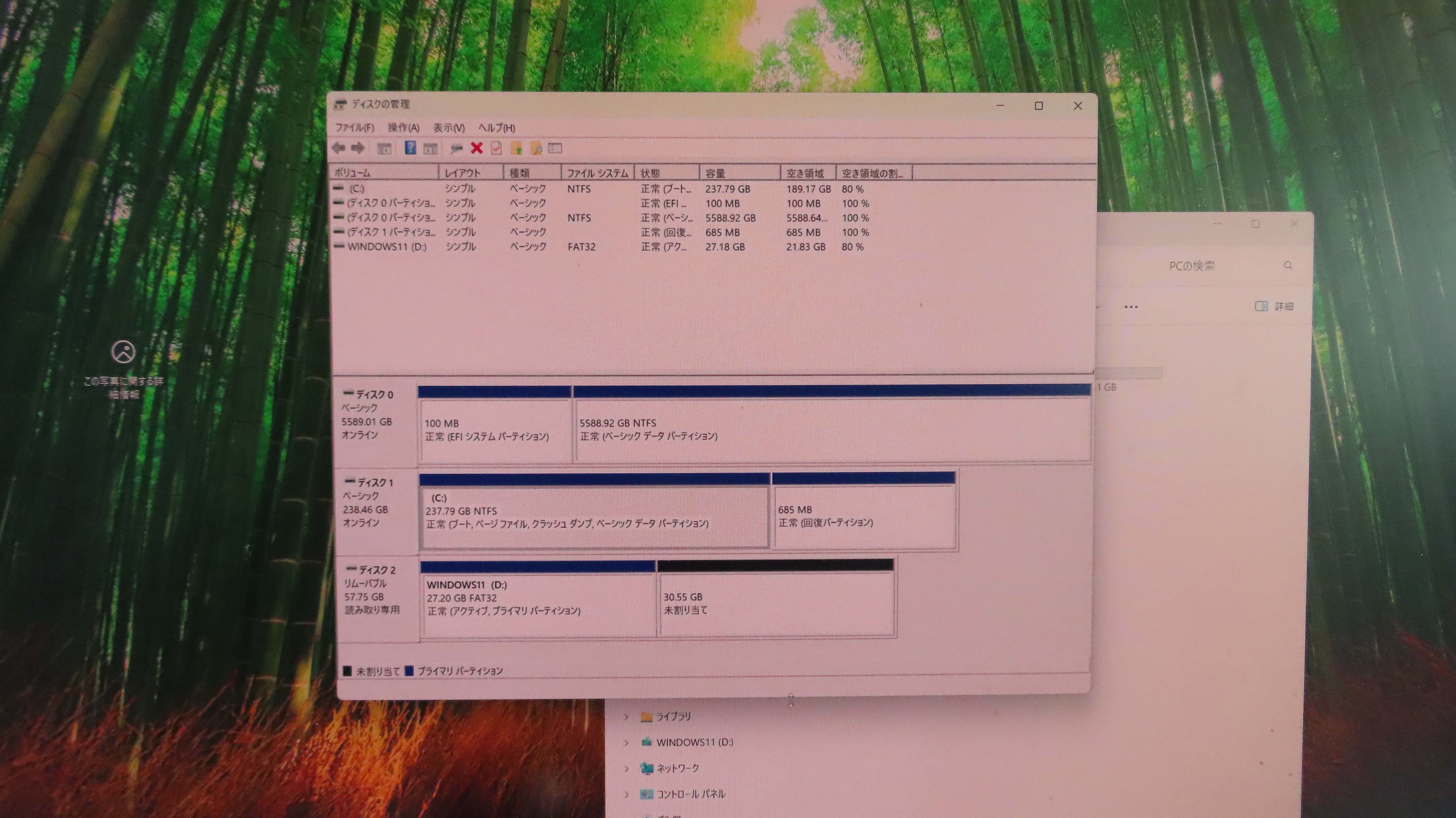Click the red X delete toolbar icon
Viewport: 1456px width, 818px height.
click(x=476, y=148)
